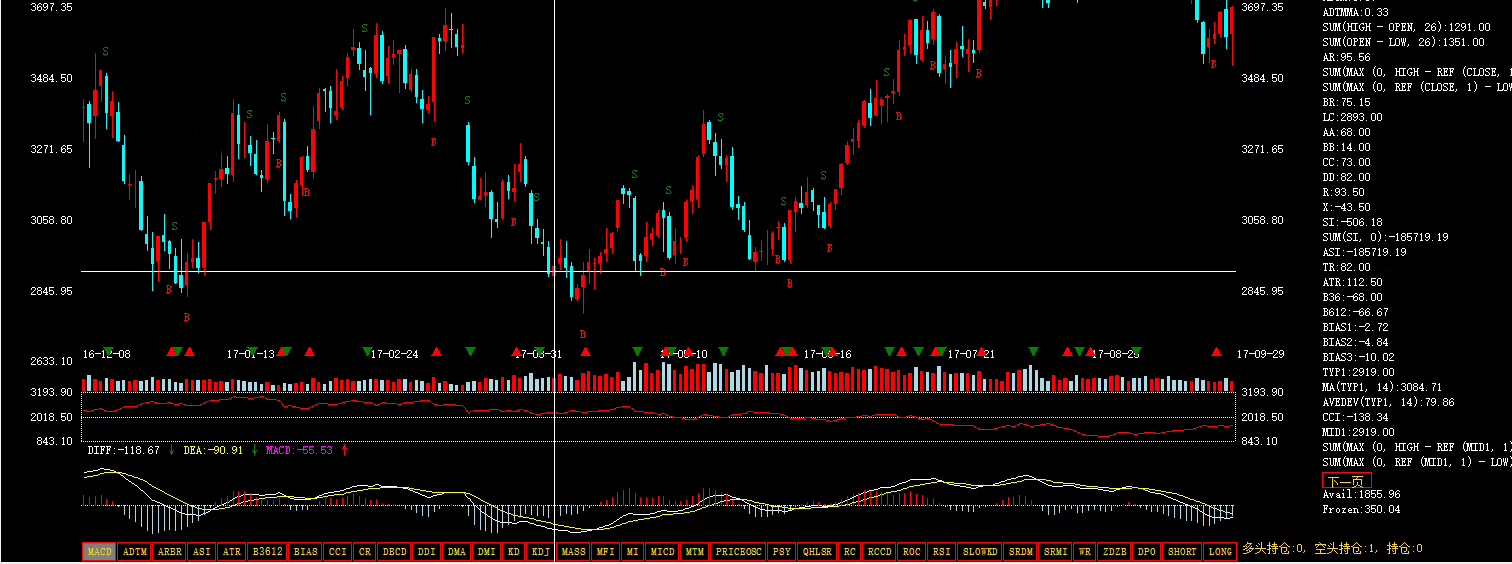This screenshot has width=1512, height=564.
Task: Click the red up arrow beside MACD value
Action: pos(345,450)
